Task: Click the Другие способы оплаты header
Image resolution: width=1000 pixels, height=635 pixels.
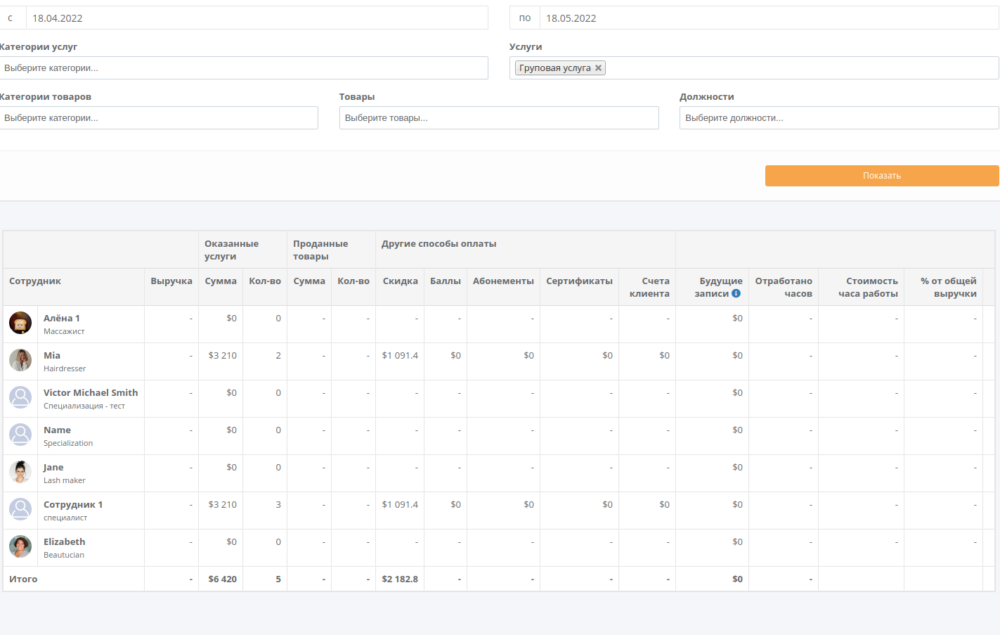Action: pyautogui.click(x=439, y=244)
